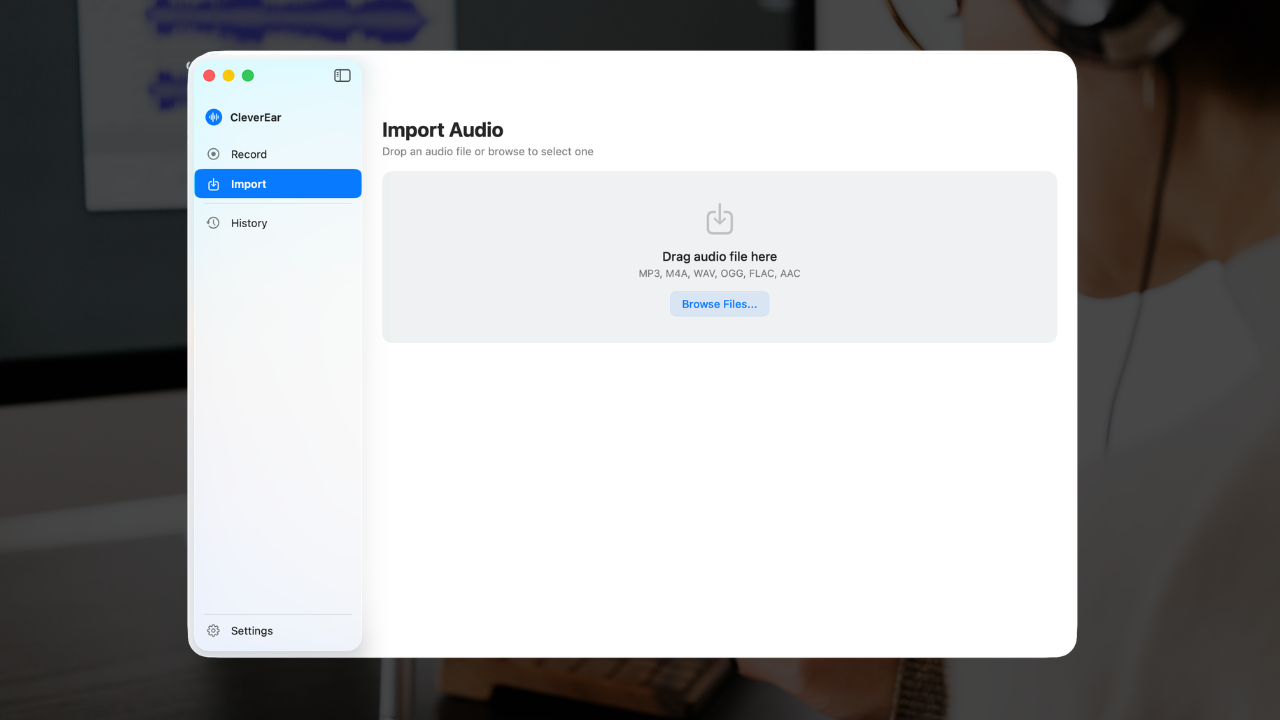Click the Drag audio file here label
1280x720 pixels.
719,256
